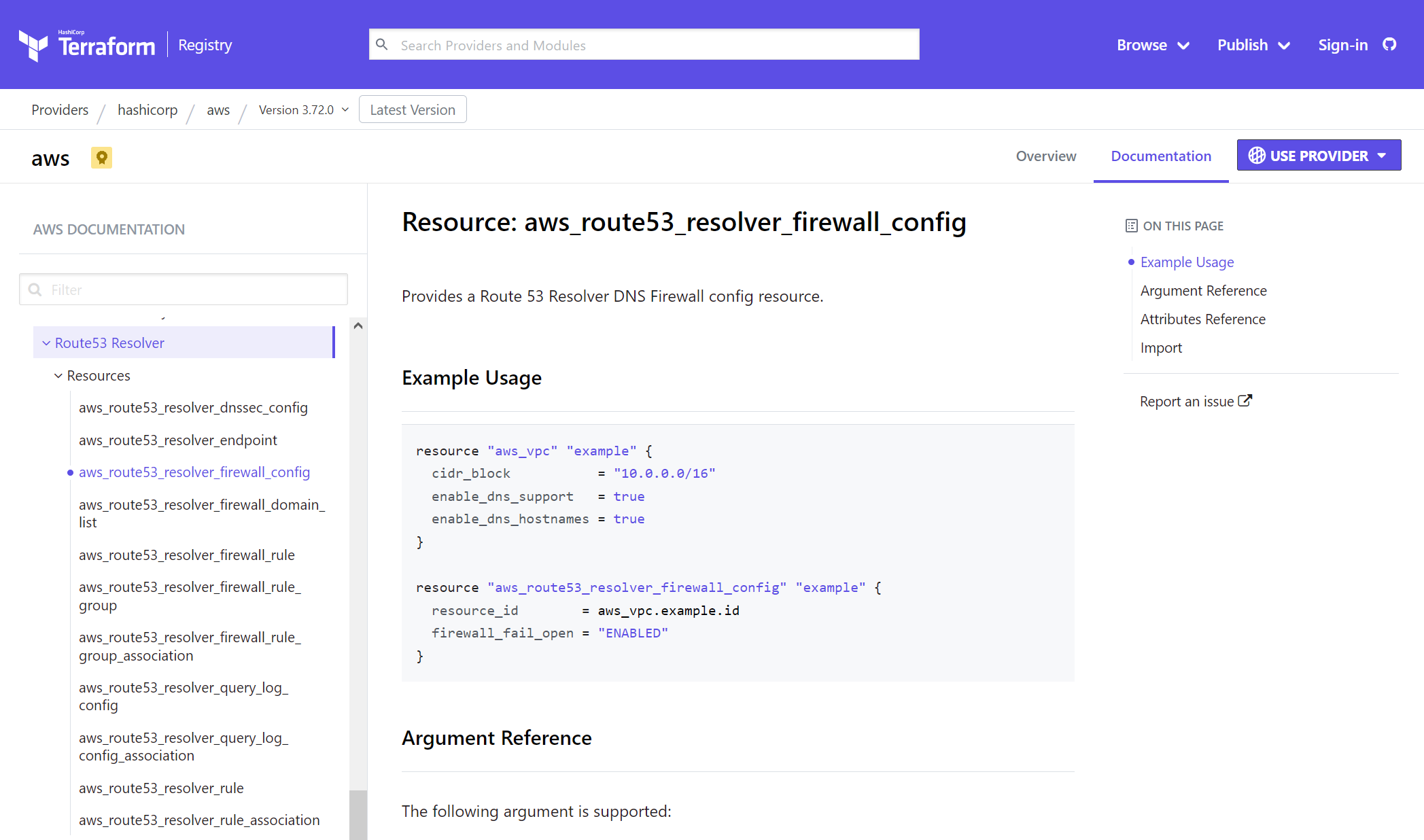
Task: Open aws_route53_resolver_firewall_rule doc
Action: click(187, 555)
